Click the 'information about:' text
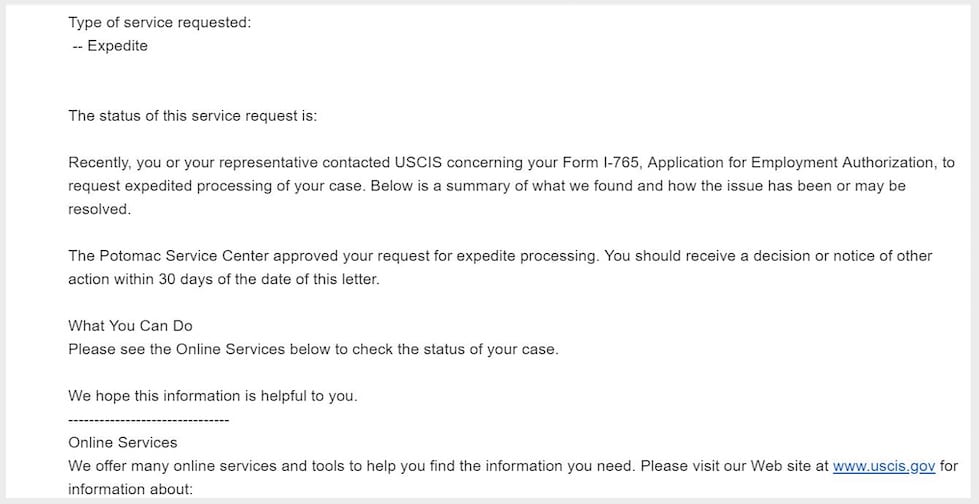The width and height of the screenshot is (979, 504). (x=130, y=490)
